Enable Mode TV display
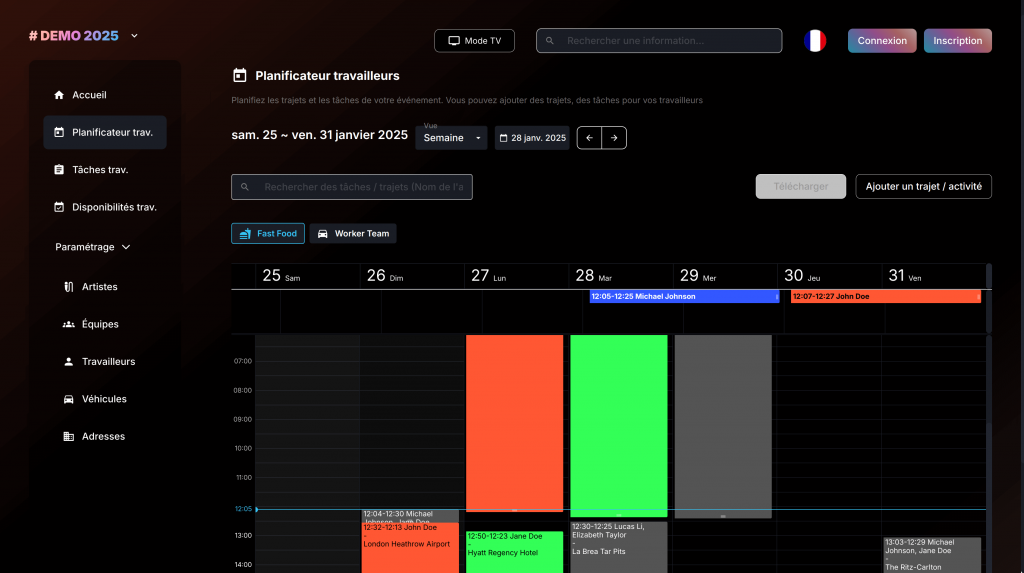Image resolution: width=1024 pixels, height=573 pixels. [x=474, y=41]
